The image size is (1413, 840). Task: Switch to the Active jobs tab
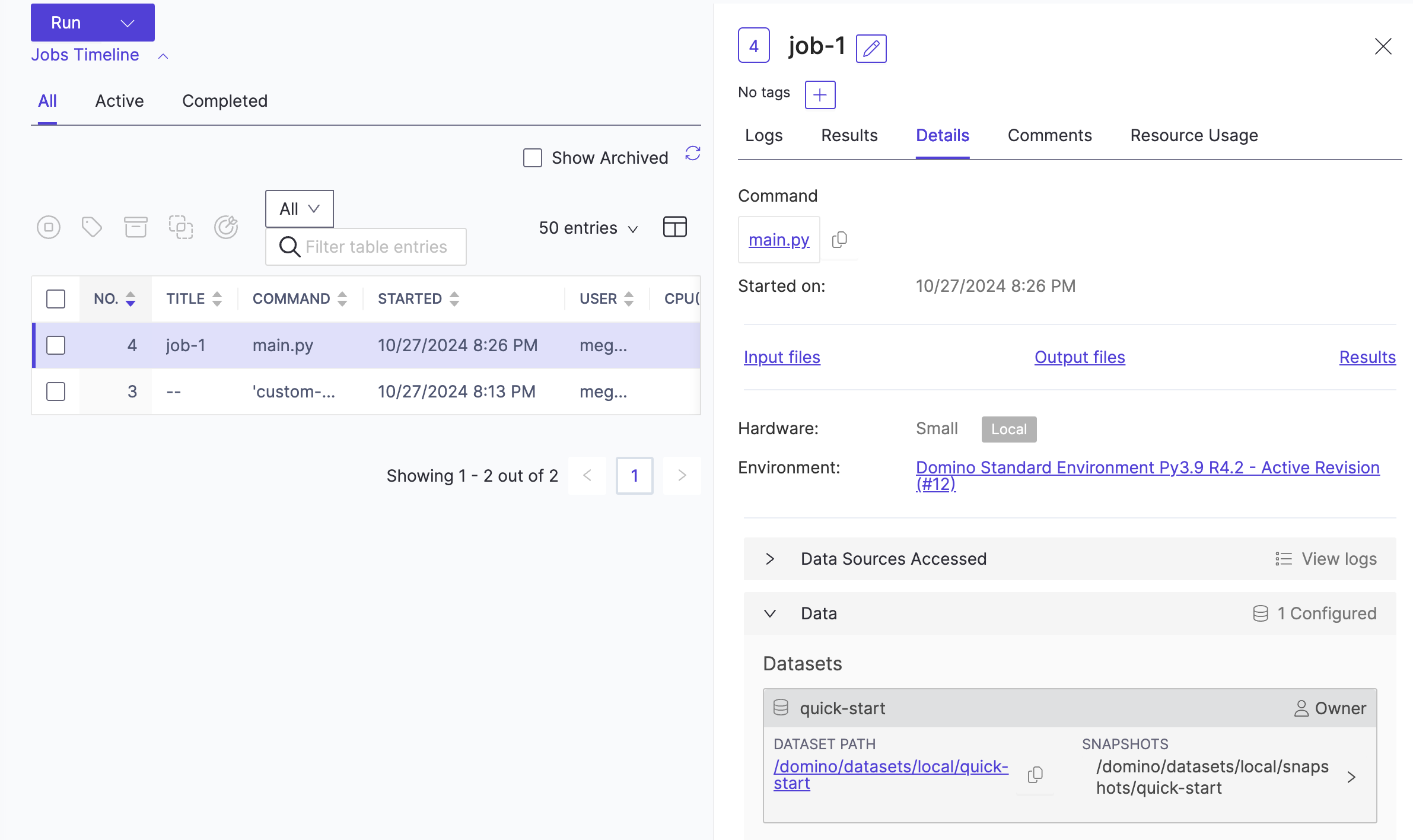click(x=119, y=101)
